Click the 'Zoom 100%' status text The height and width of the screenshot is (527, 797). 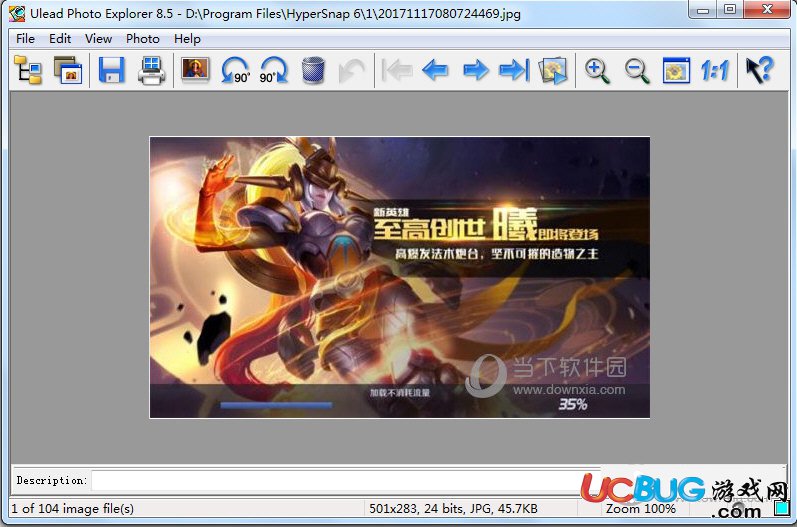[x=640, y=508]
